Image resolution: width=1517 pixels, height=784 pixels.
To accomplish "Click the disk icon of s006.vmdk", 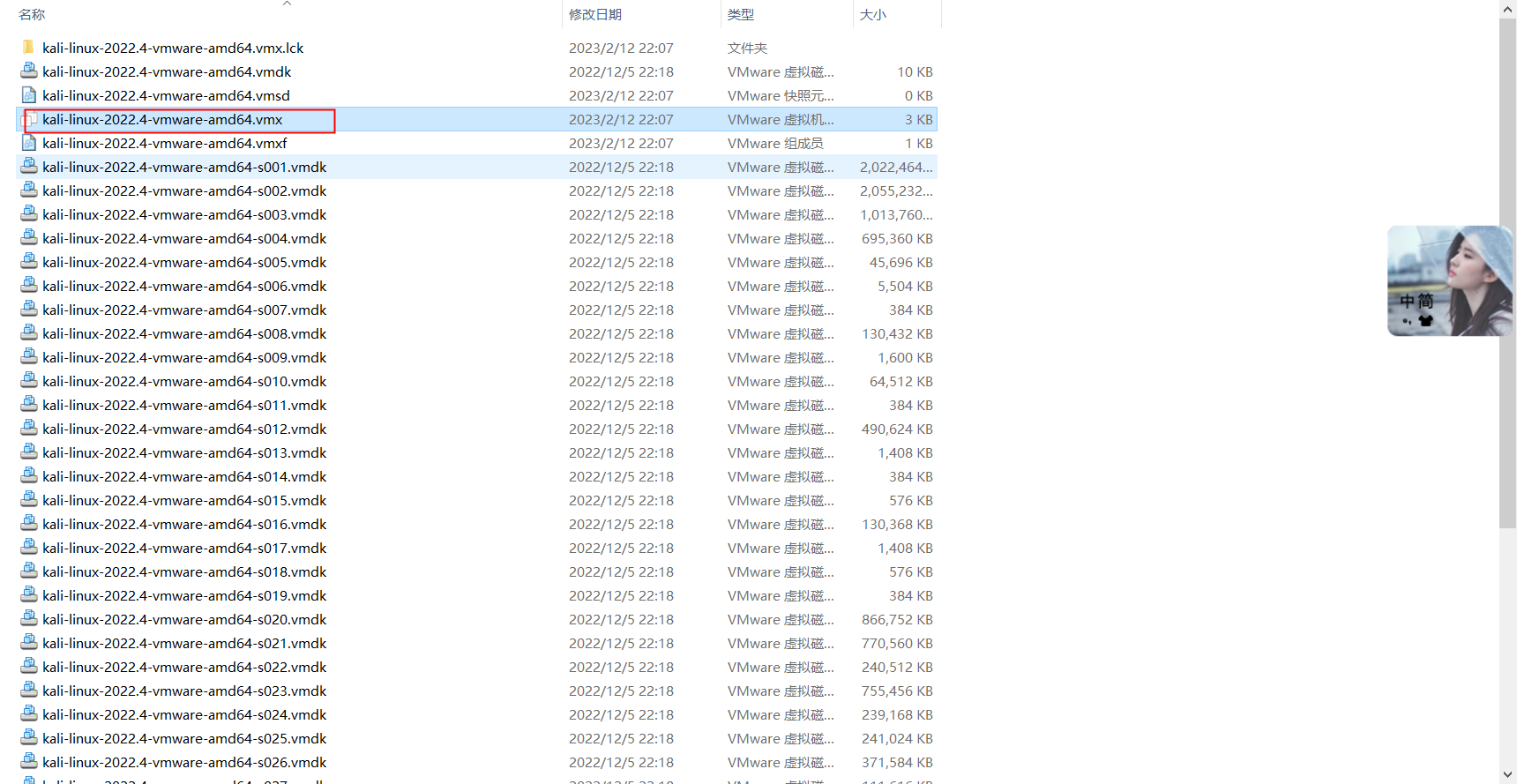I will 28,285.
